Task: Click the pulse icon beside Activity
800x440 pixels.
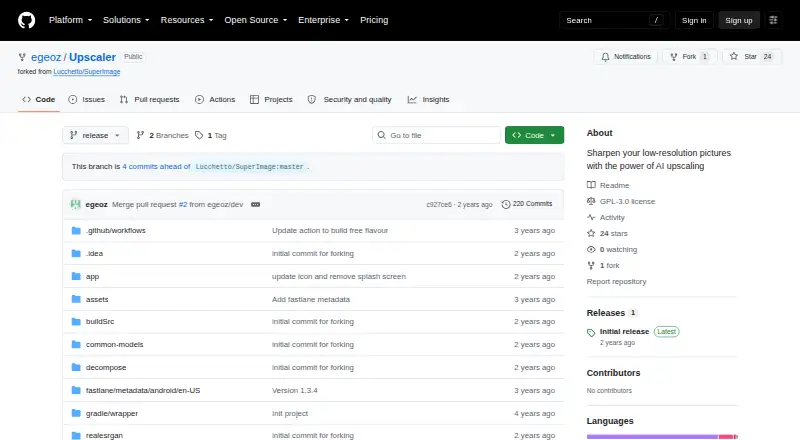Action: click(591, 217)
